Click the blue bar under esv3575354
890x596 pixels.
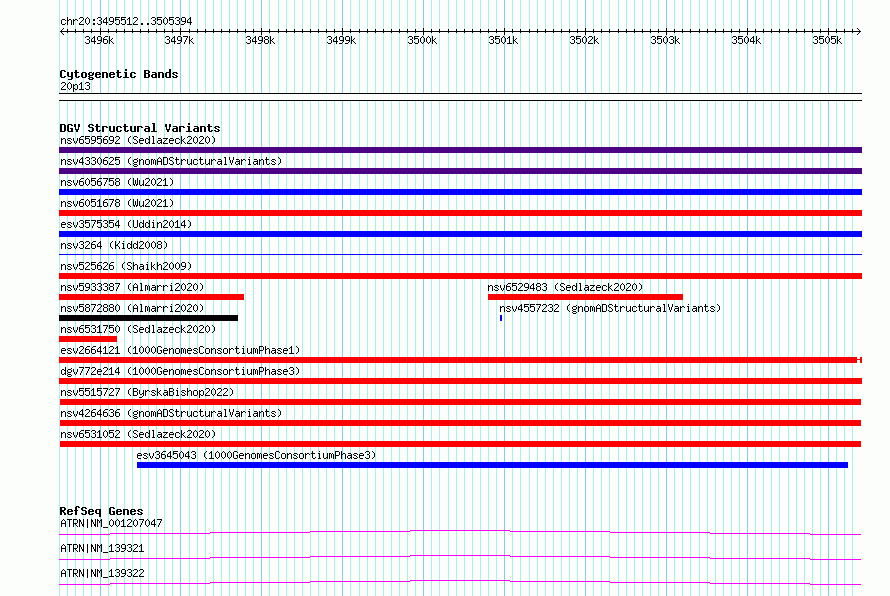coord(460,234)
